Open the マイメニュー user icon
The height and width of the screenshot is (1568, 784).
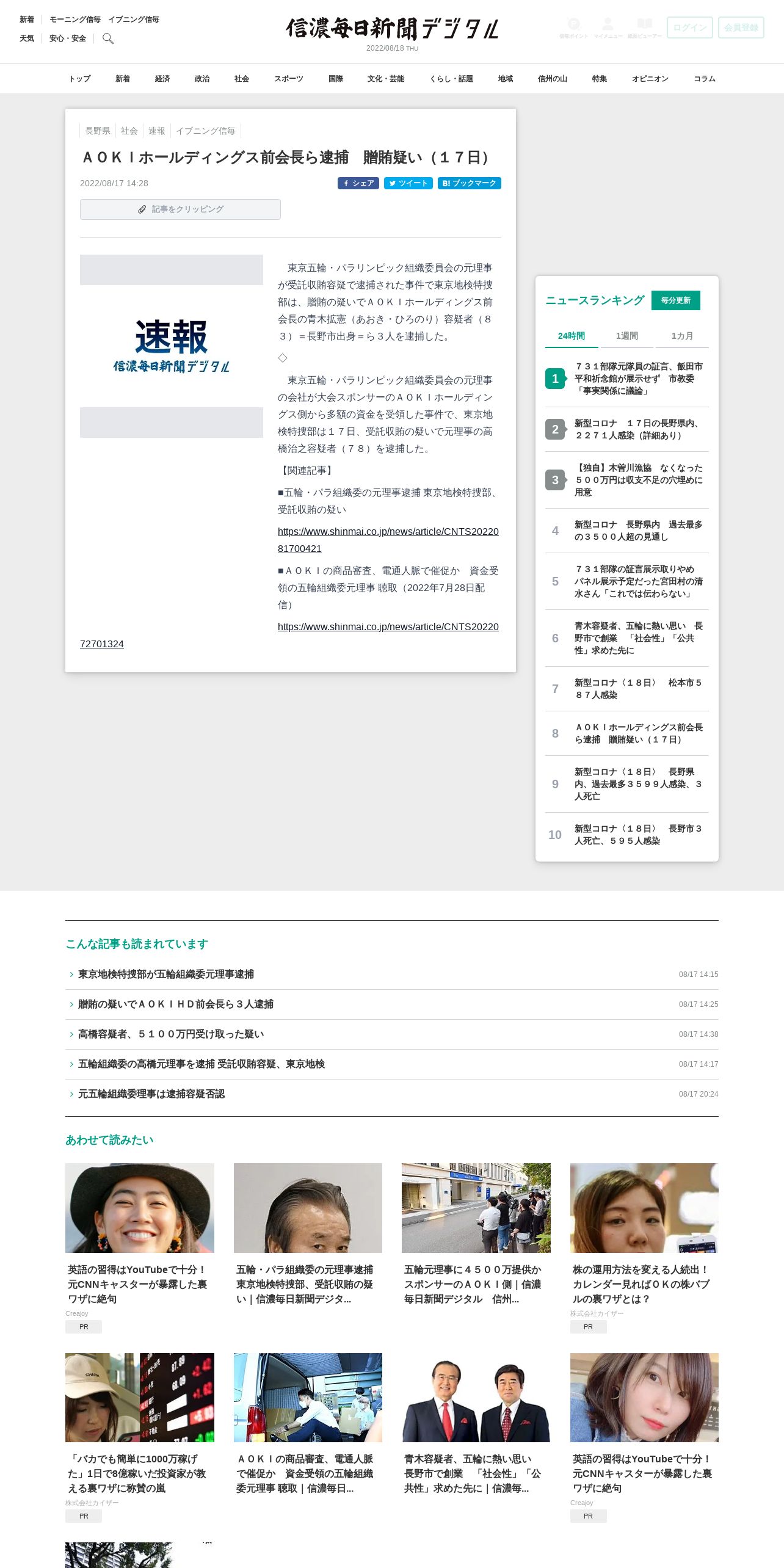608,27
